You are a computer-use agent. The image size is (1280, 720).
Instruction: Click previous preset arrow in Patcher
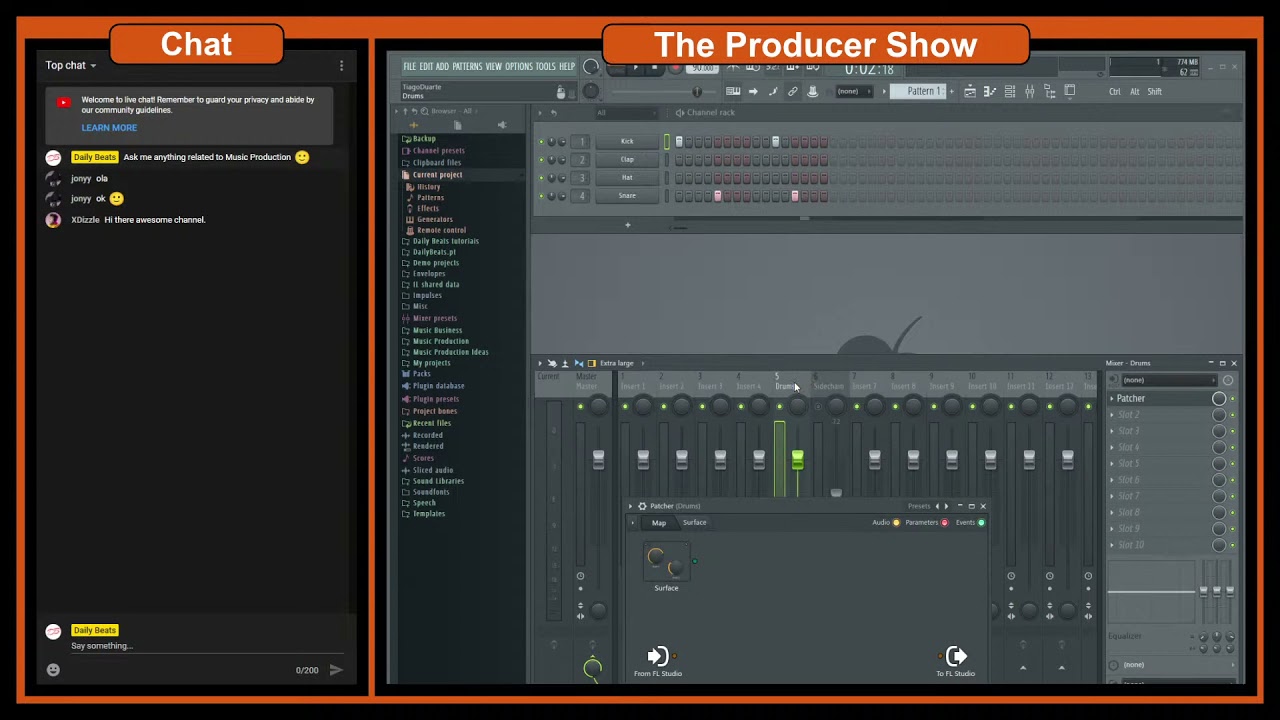(x=937, y=506)
